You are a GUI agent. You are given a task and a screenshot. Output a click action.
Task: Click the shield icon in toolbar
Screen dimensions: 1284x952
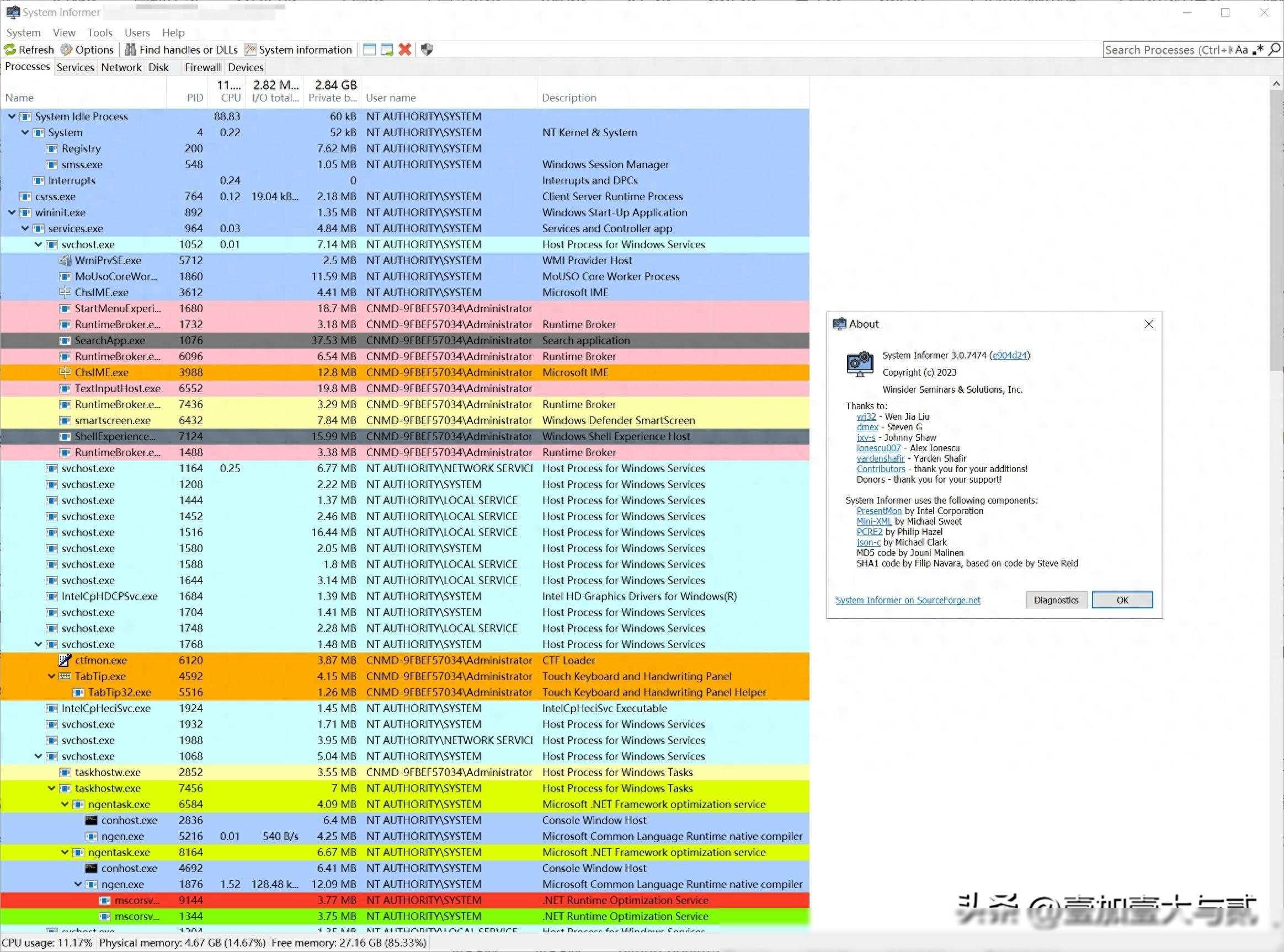click(x=427, y=50)
